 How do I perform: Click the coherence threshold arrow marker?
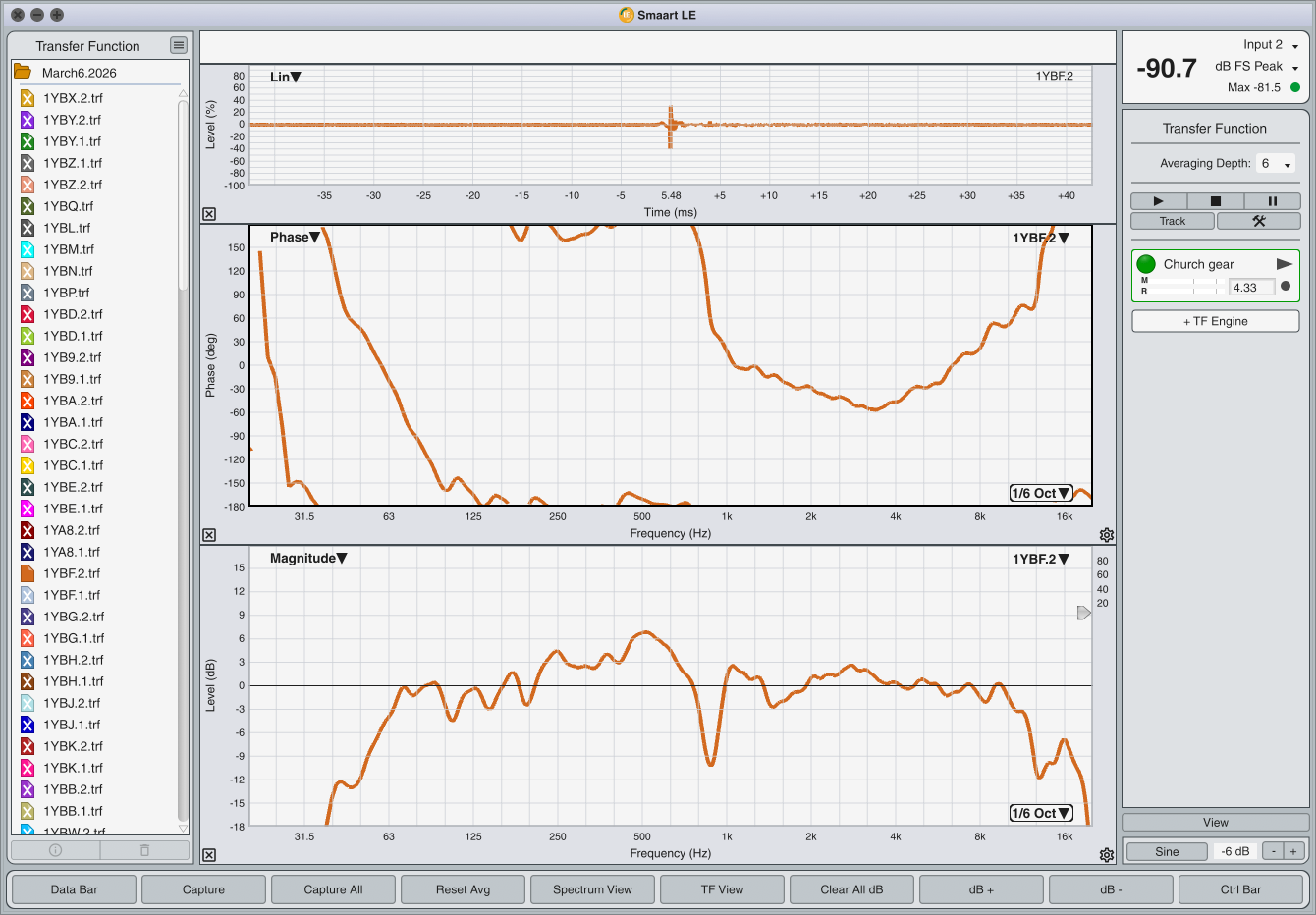click(1084, 613)
